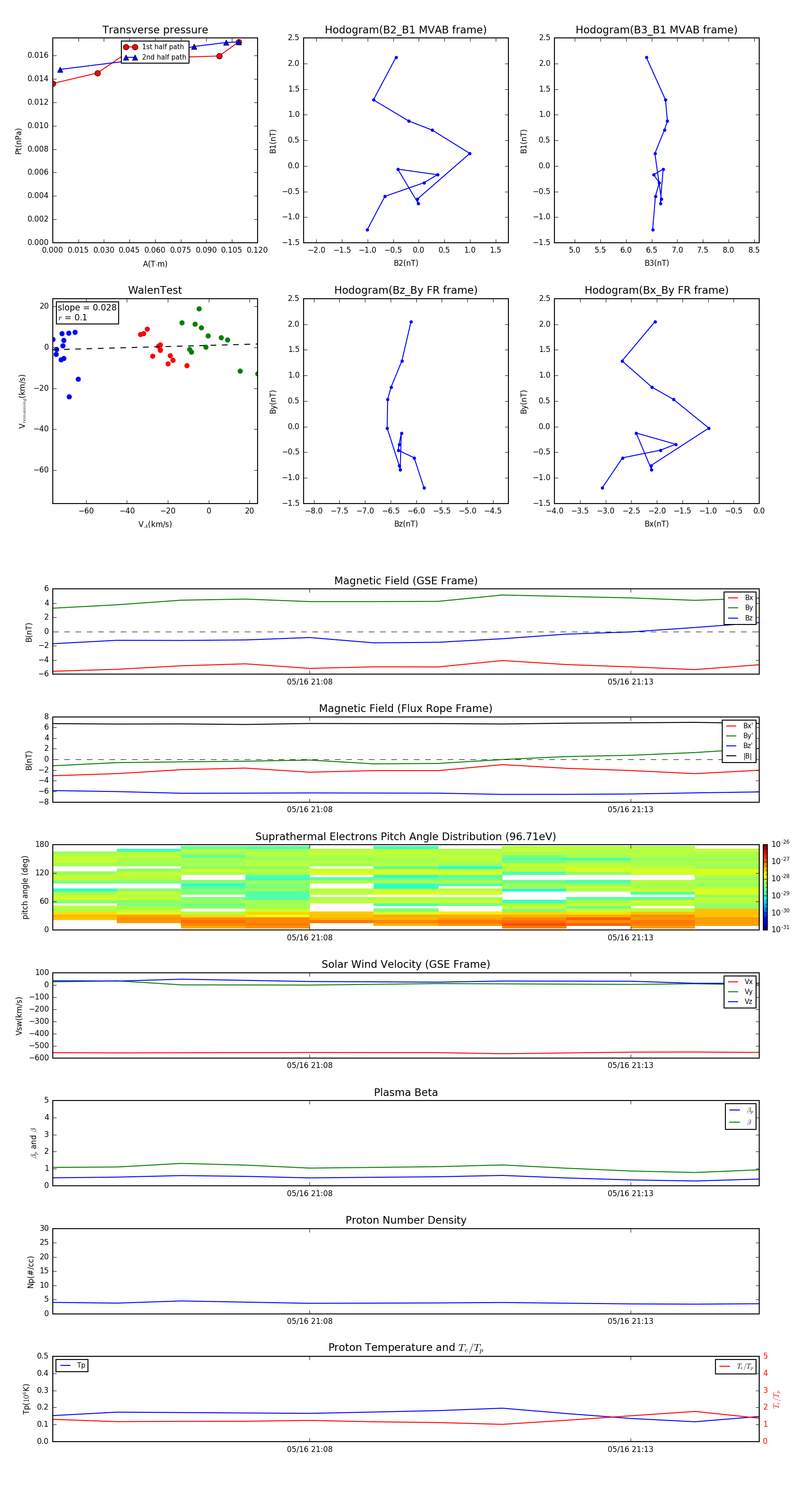
Task: Click the "Proton Number Density" title
Action: click(406, 1220)
